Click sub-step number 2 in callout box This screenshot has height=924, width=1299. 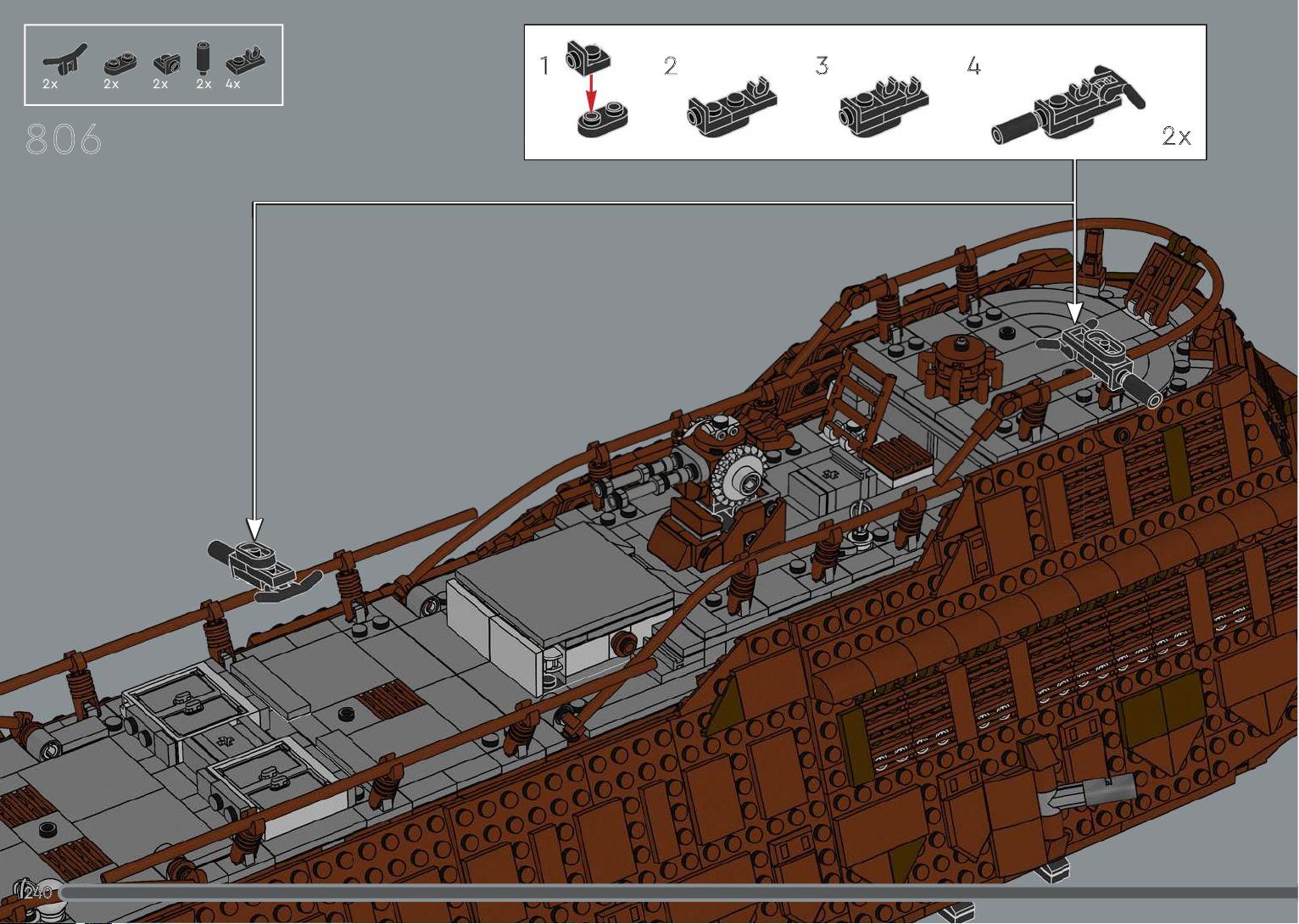671,66
